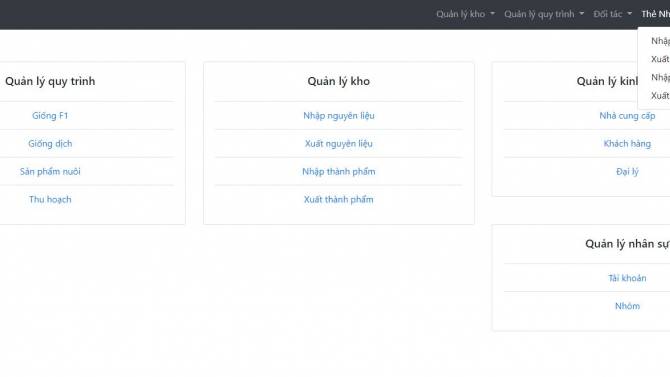Open Nhập thành phẩm link
Viewport: 670px width, 377px height.
click(339, 171)
